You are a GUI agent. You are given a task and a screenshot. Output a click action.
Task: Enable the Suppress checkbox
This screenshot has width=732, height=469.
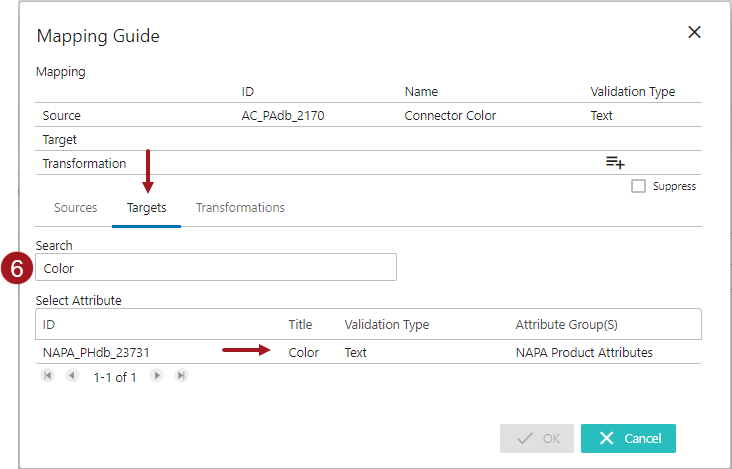639,186
